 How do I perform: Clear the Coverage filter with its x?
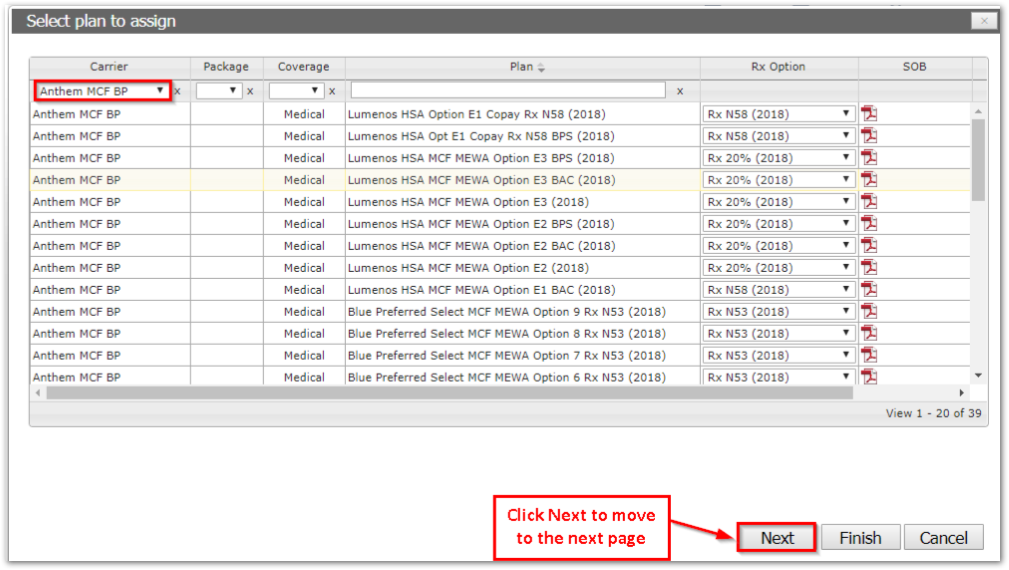(x=332, y=91)
